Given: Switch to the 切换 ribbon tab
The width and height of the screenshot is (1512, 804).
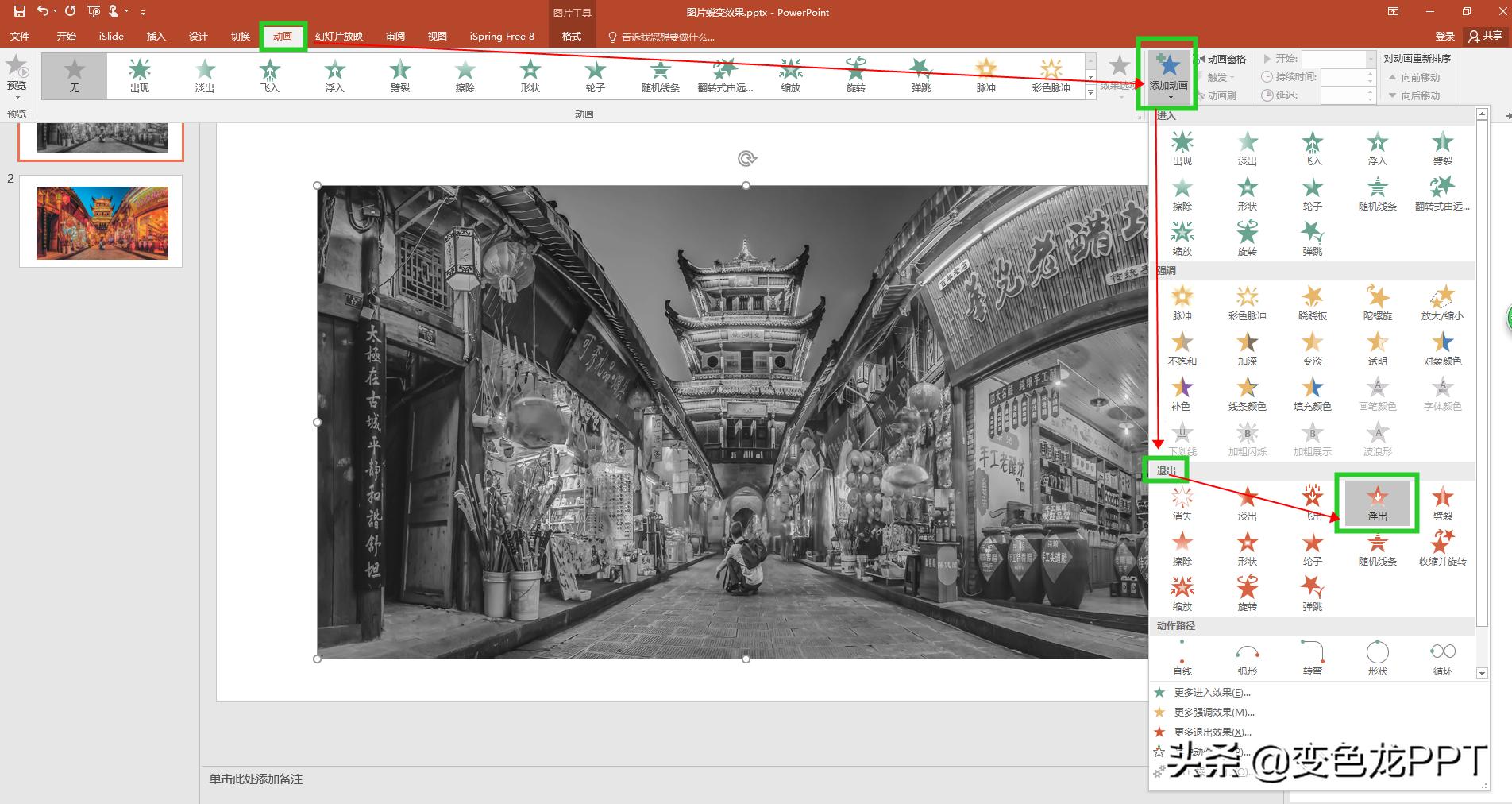Looking at the screenshot, I should pyautogui.click(x=240, y=37).
